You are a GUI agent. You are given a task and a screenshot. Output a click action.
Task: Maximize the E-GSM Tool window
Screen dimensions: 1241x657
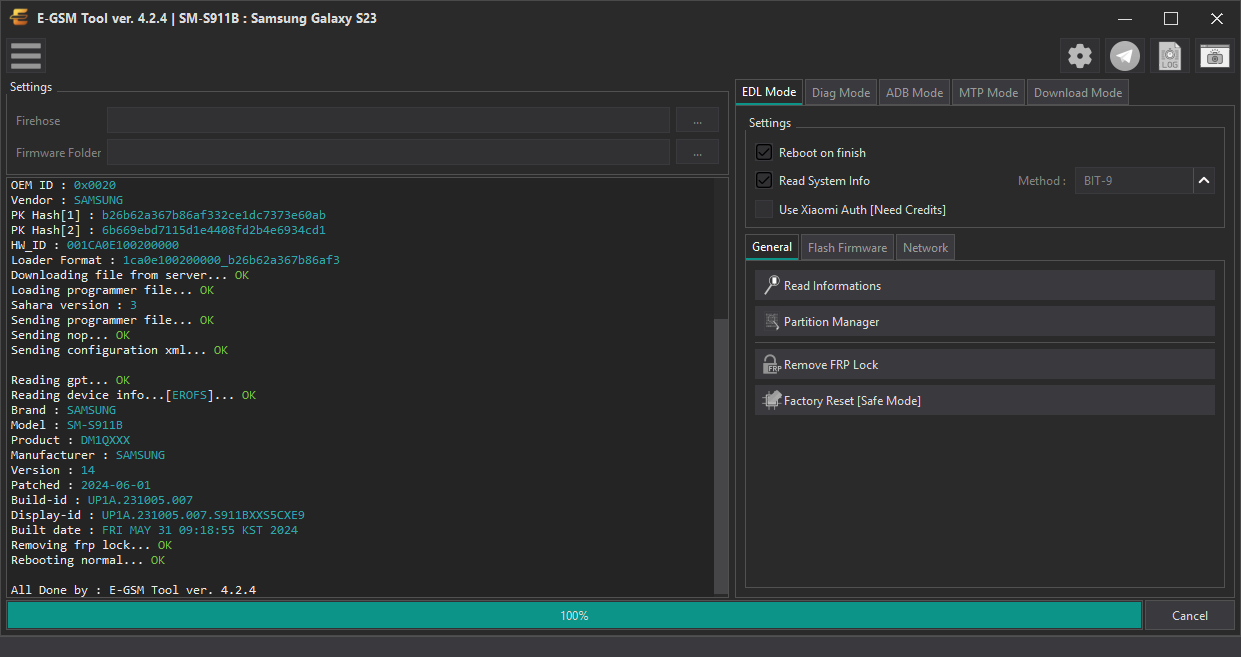pyautogui.click(x=1171, y=18)
